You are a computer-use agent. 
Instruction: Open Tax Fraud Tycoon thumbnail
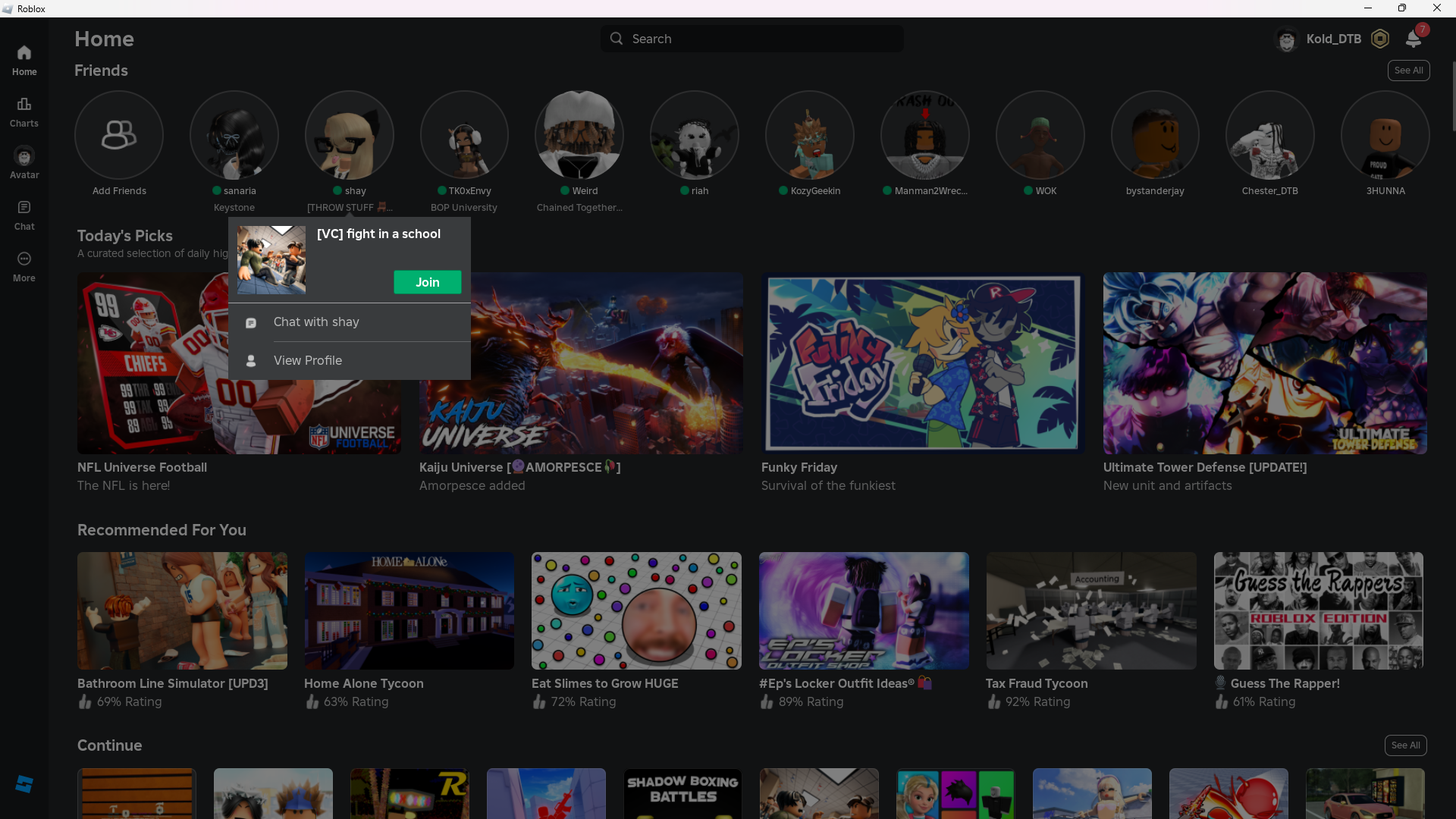pyautogui.click(x=1091, y=611)
